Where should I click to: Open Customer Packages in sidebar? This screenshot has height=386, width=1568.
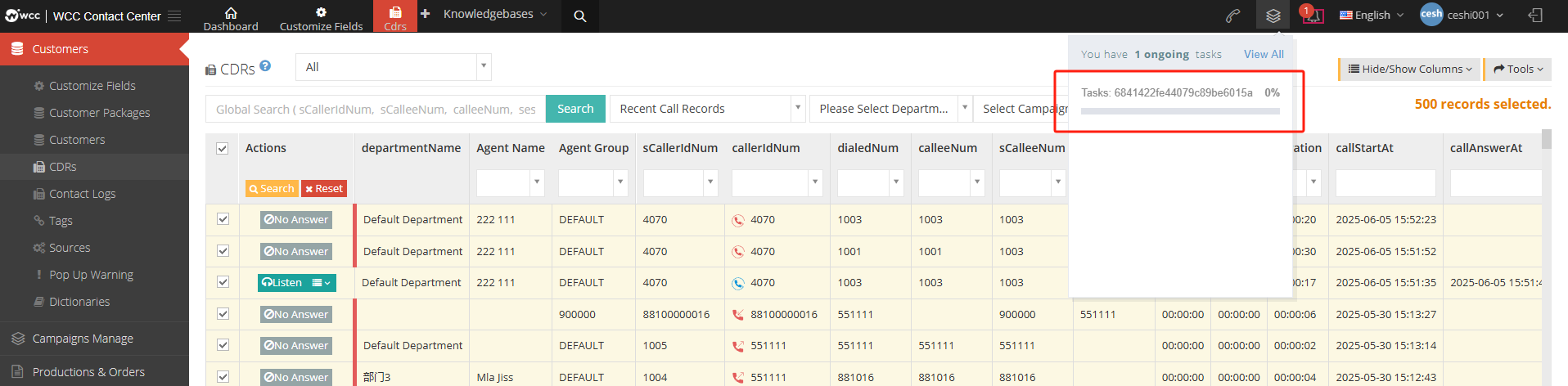tap(99, 113)
